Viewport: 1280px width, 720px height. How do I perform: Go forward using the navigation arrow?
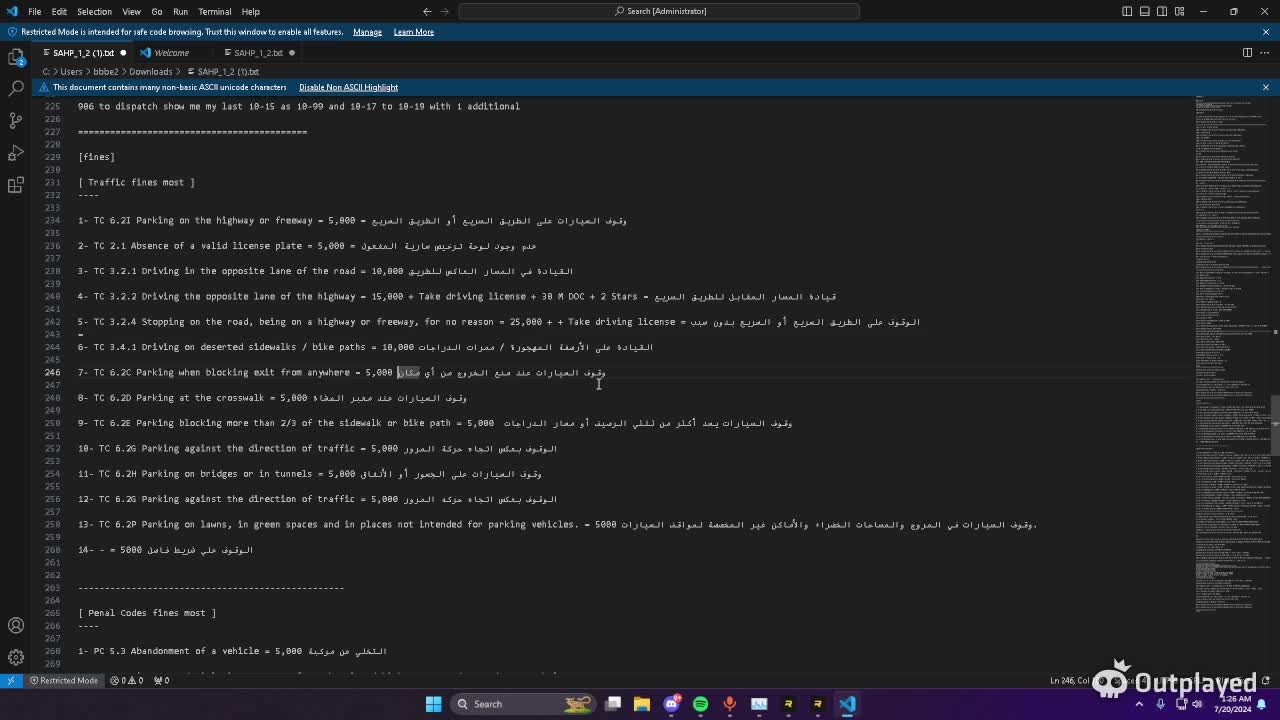pyautogui.click(x=446, y=11)
